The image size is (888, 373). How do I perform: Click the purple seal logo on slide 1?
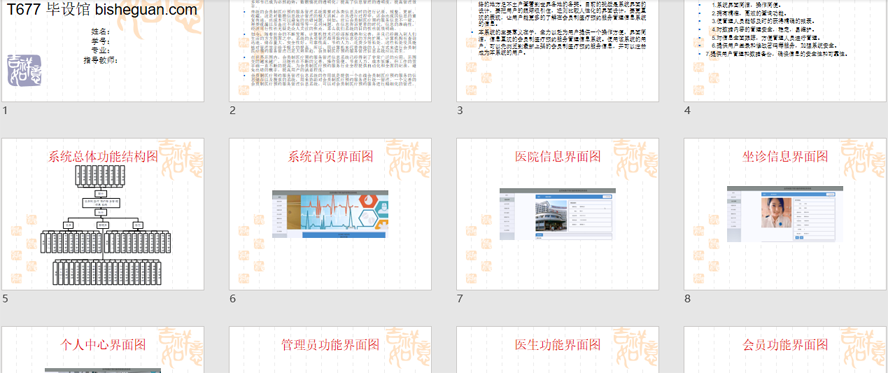tap(25, 70)
